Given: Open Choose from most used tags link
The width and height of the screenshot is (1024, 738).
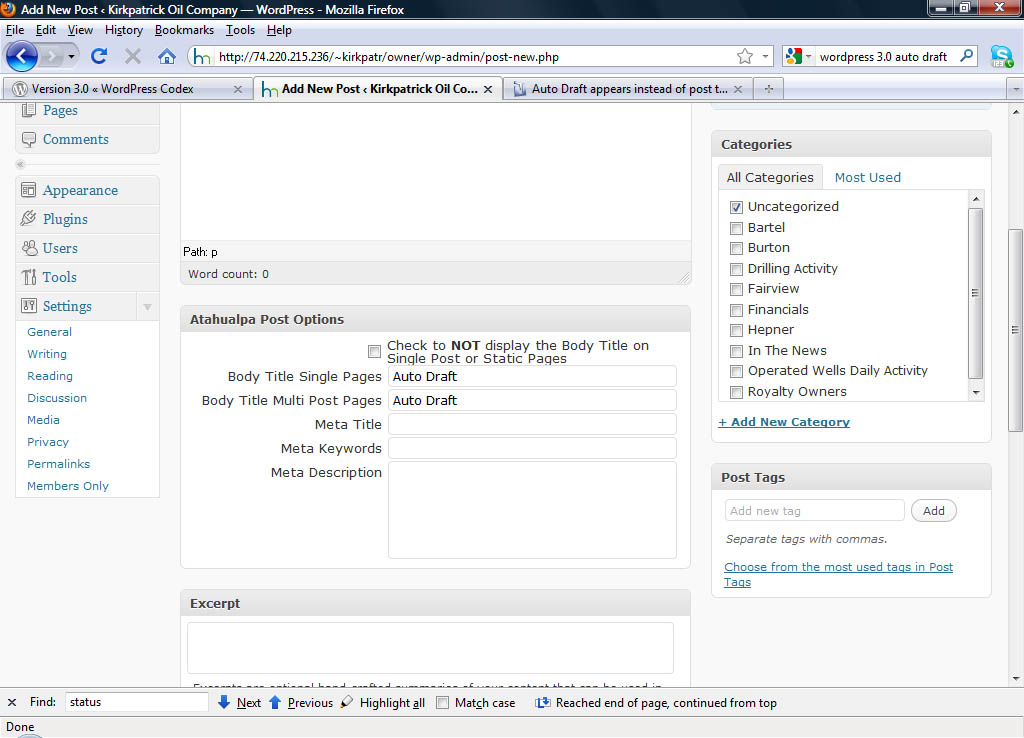Looking at the screenshot, I should [x=838, y=574].
